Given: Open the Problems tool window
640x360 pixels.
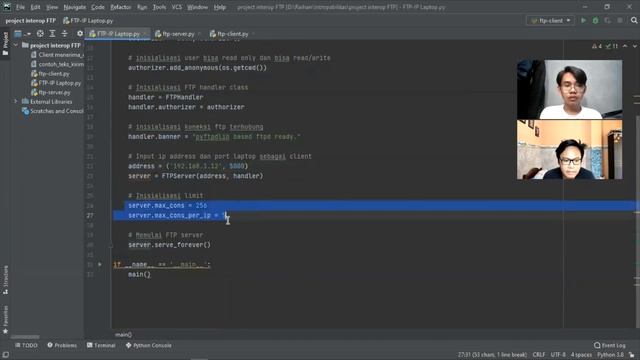Looking at the screenshot, I should click(x=62, y=345).
